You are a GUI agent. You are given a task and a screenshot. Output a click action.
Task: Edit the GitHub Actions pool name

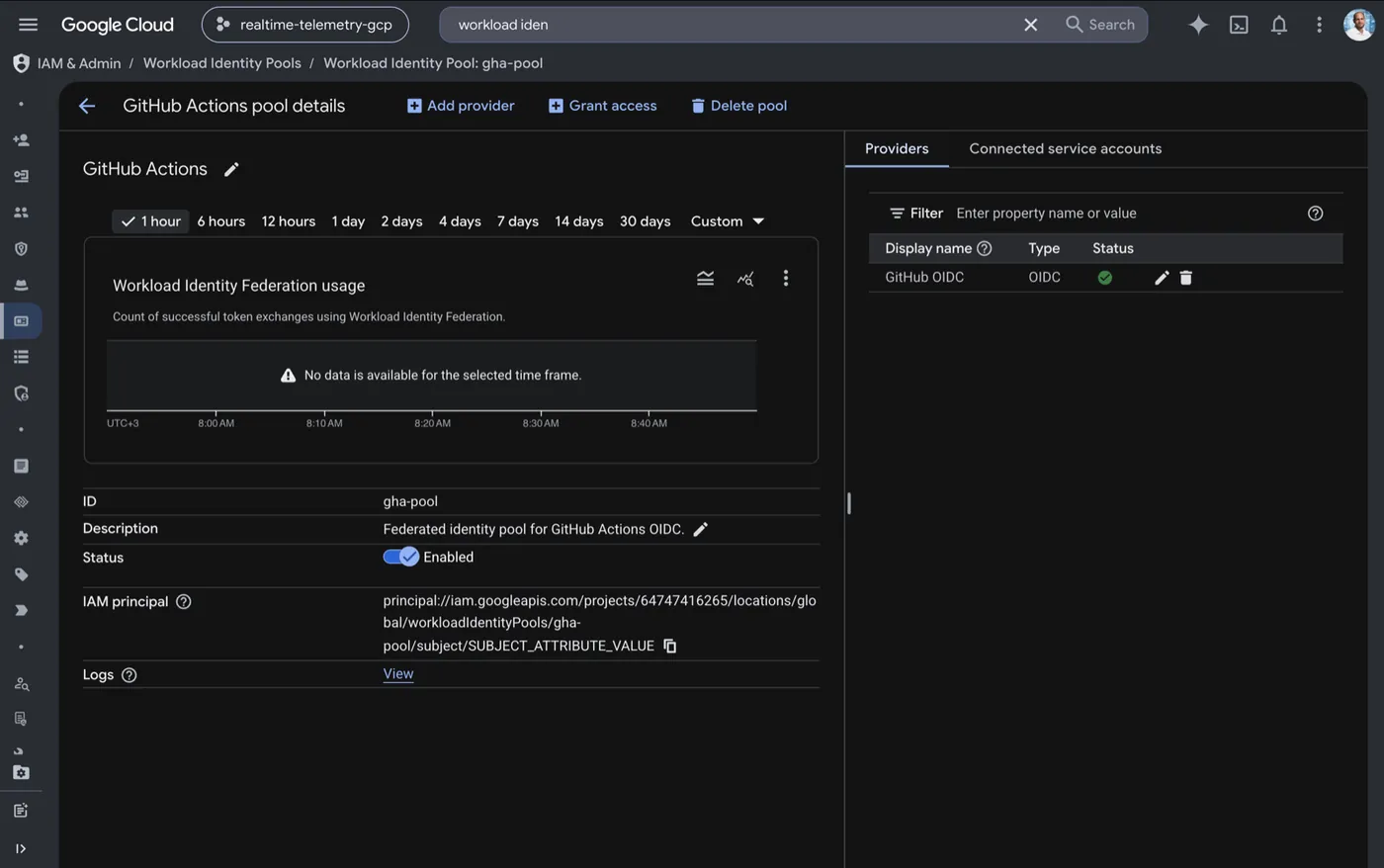click(x=231, y=169)
